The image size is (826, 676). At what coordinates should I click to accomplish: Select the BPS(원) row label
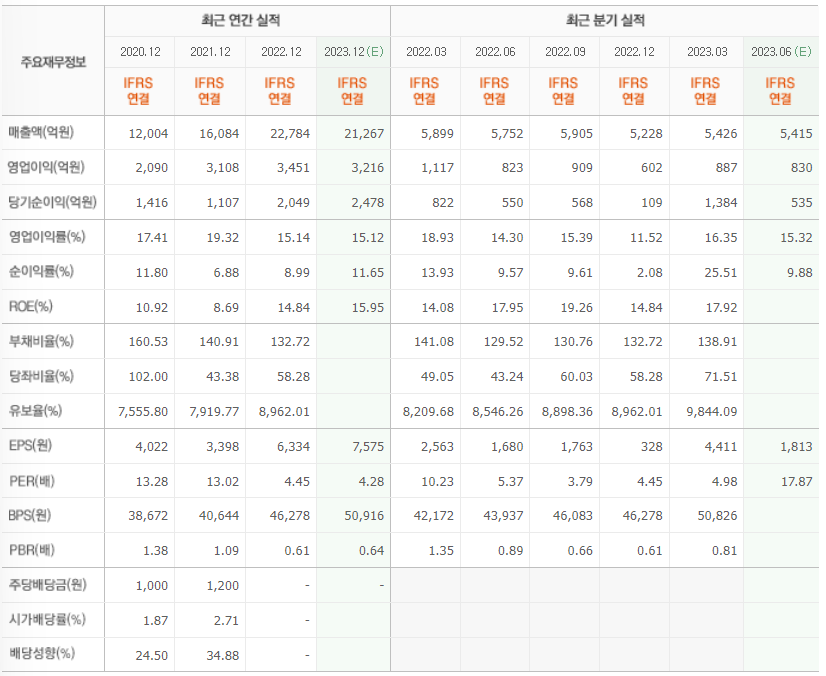click(x=30, y=515)
